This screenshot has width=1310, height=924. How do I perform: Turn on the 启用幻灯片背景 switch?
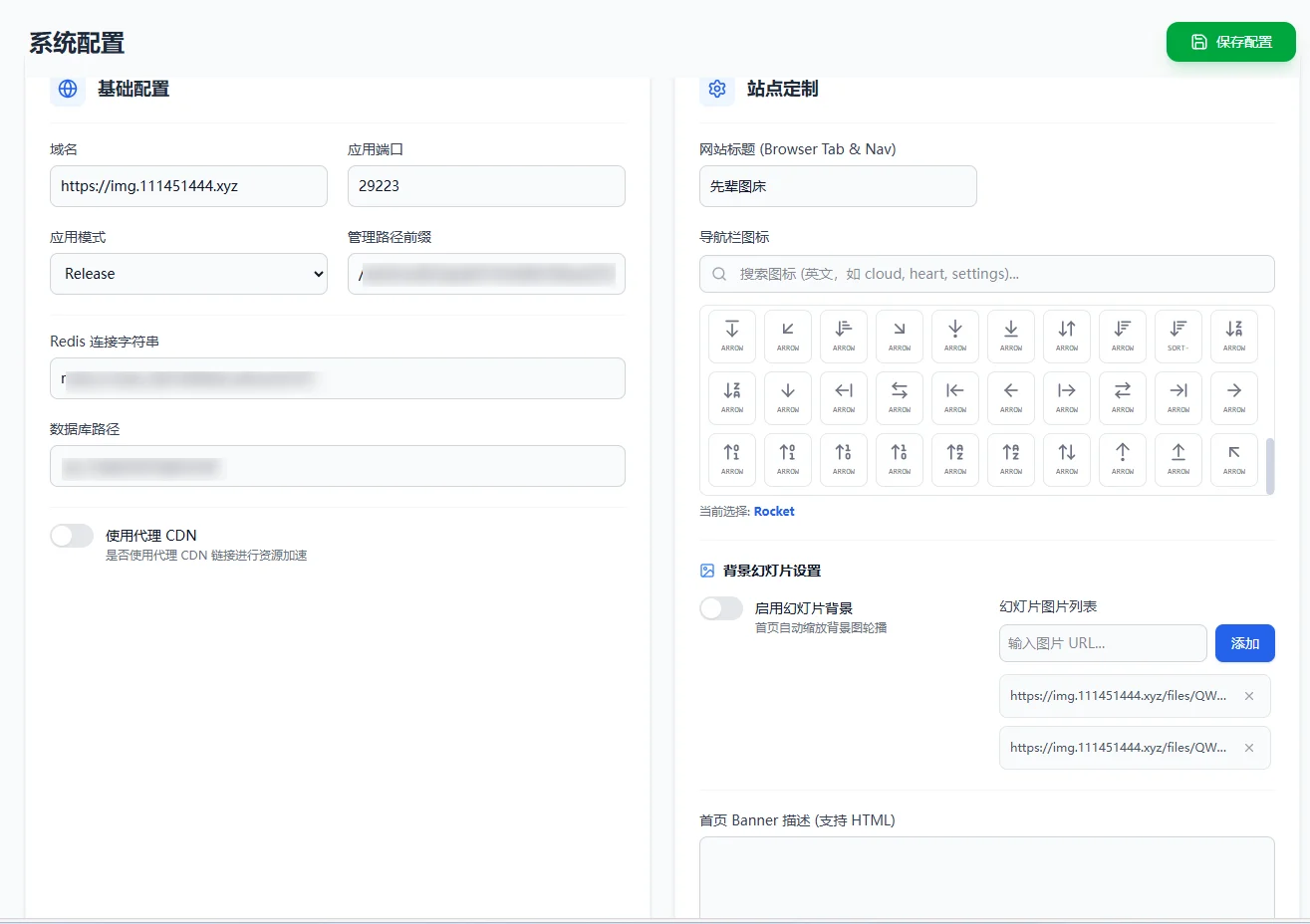[x=721, y=608]
